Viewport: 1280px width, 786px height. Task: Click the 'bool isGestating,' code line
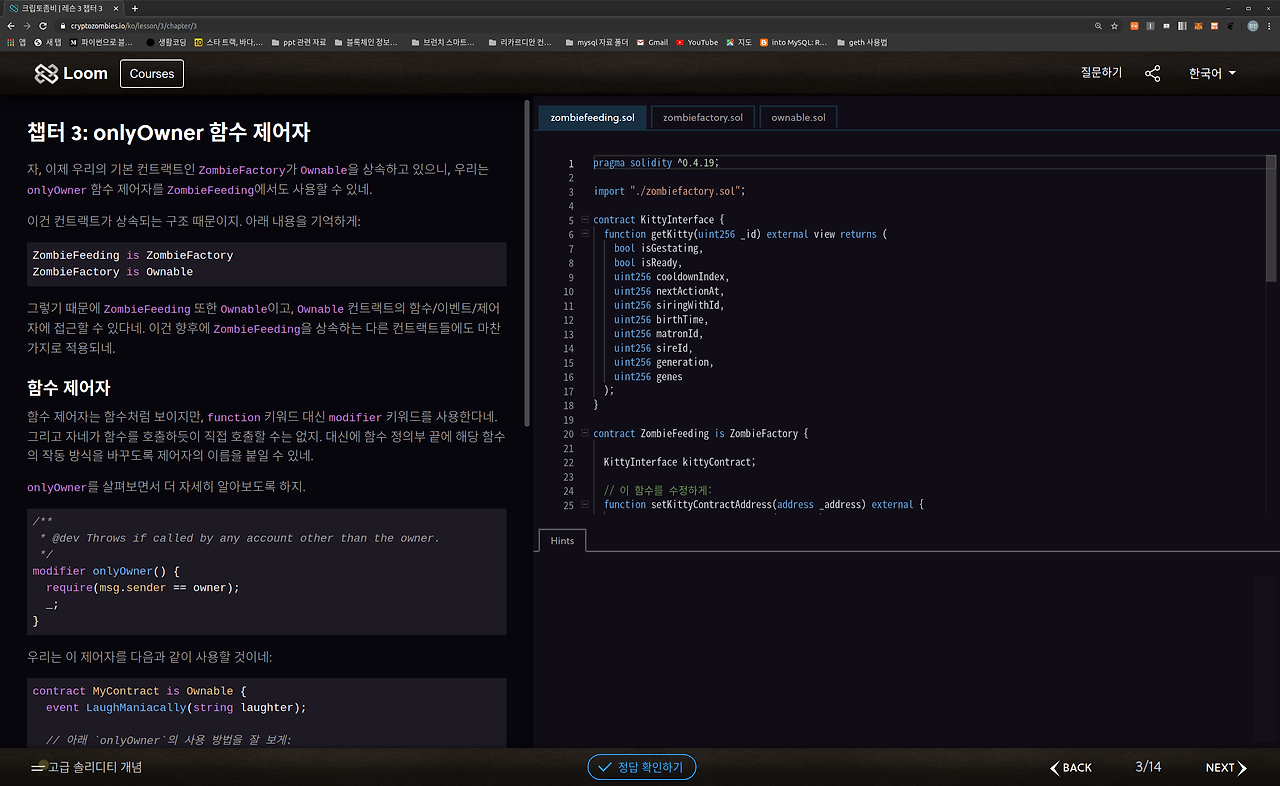click(658, 248)
